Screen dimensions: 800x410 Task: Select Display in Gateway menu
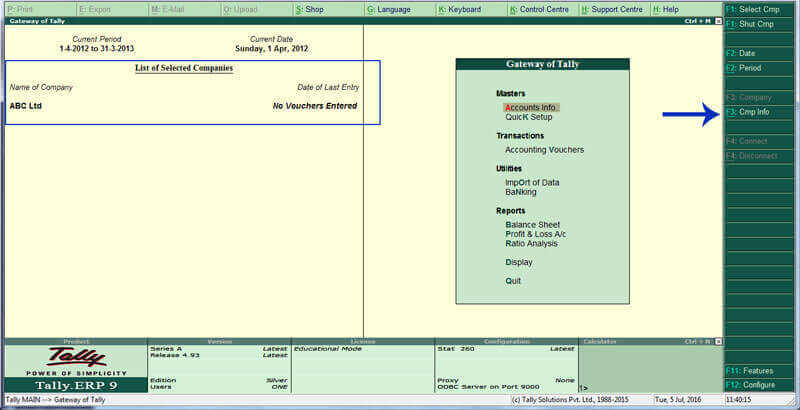[519, 262]
